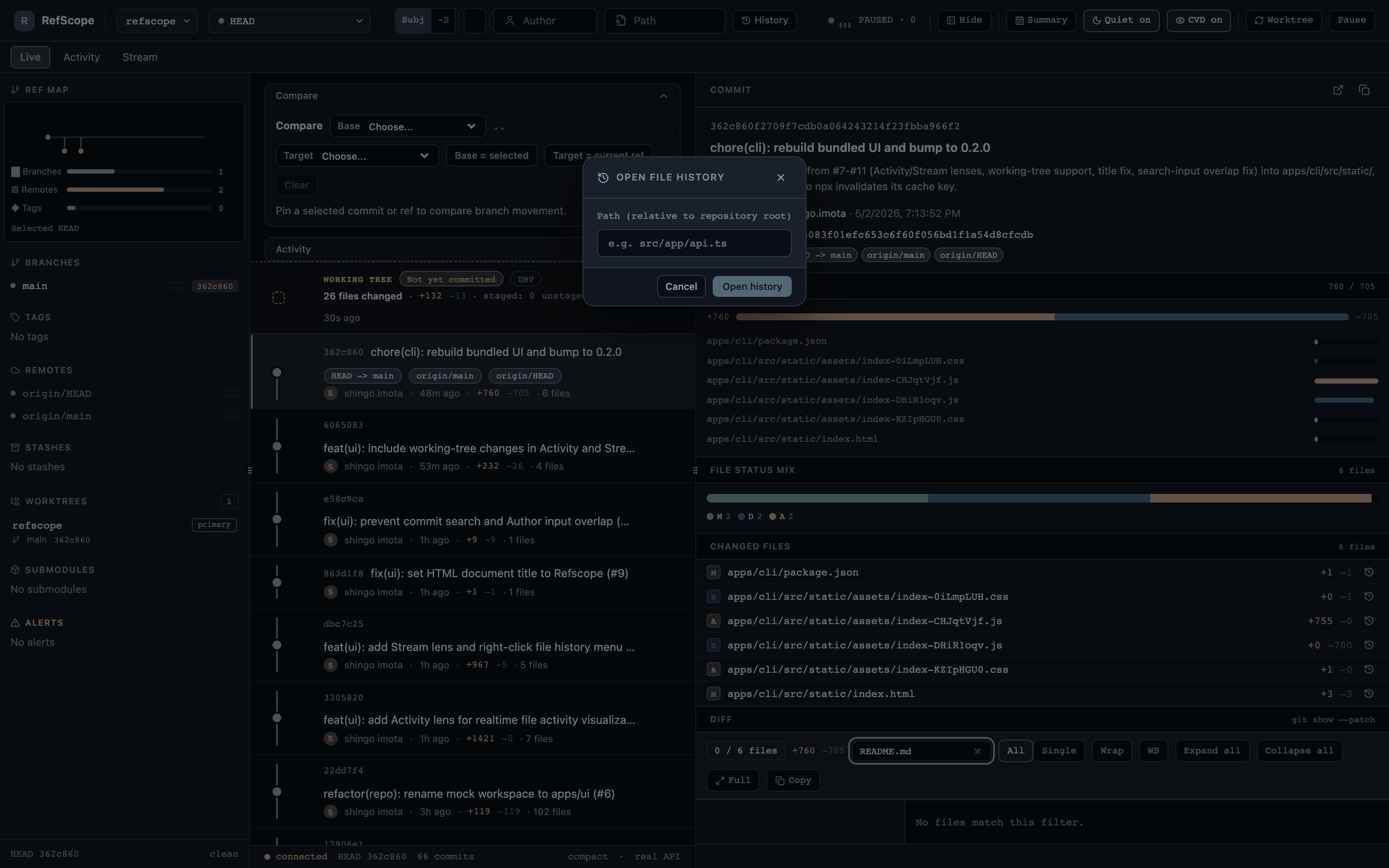This screenshot has width=1389, height=868.
Task: Select the working tree dashed marker
Action: [278, 297]
